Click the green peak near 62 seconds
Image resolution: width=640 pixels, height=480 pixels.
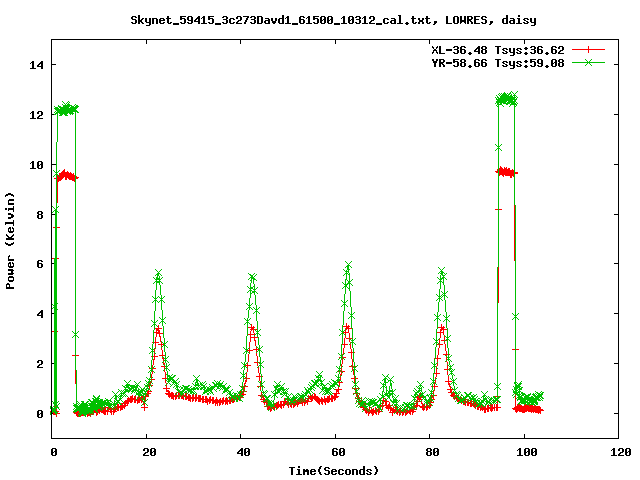tap(348, 265)
